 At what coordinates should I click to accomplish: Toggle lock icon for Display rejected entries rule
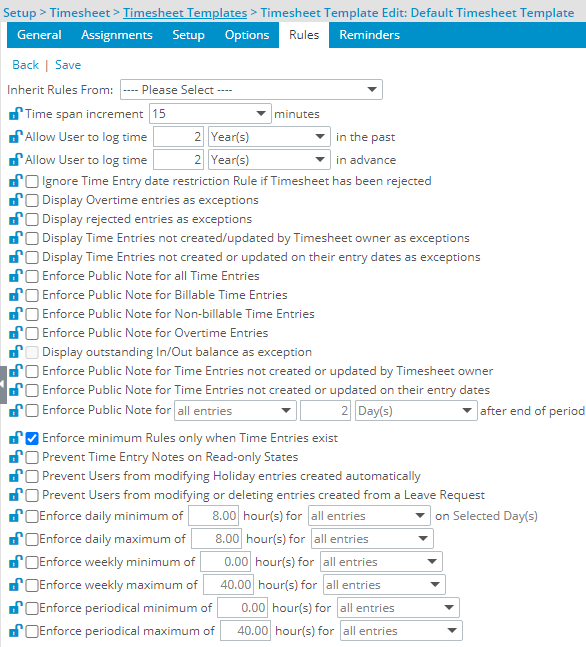pyautogui.click(x=16, y=219)
